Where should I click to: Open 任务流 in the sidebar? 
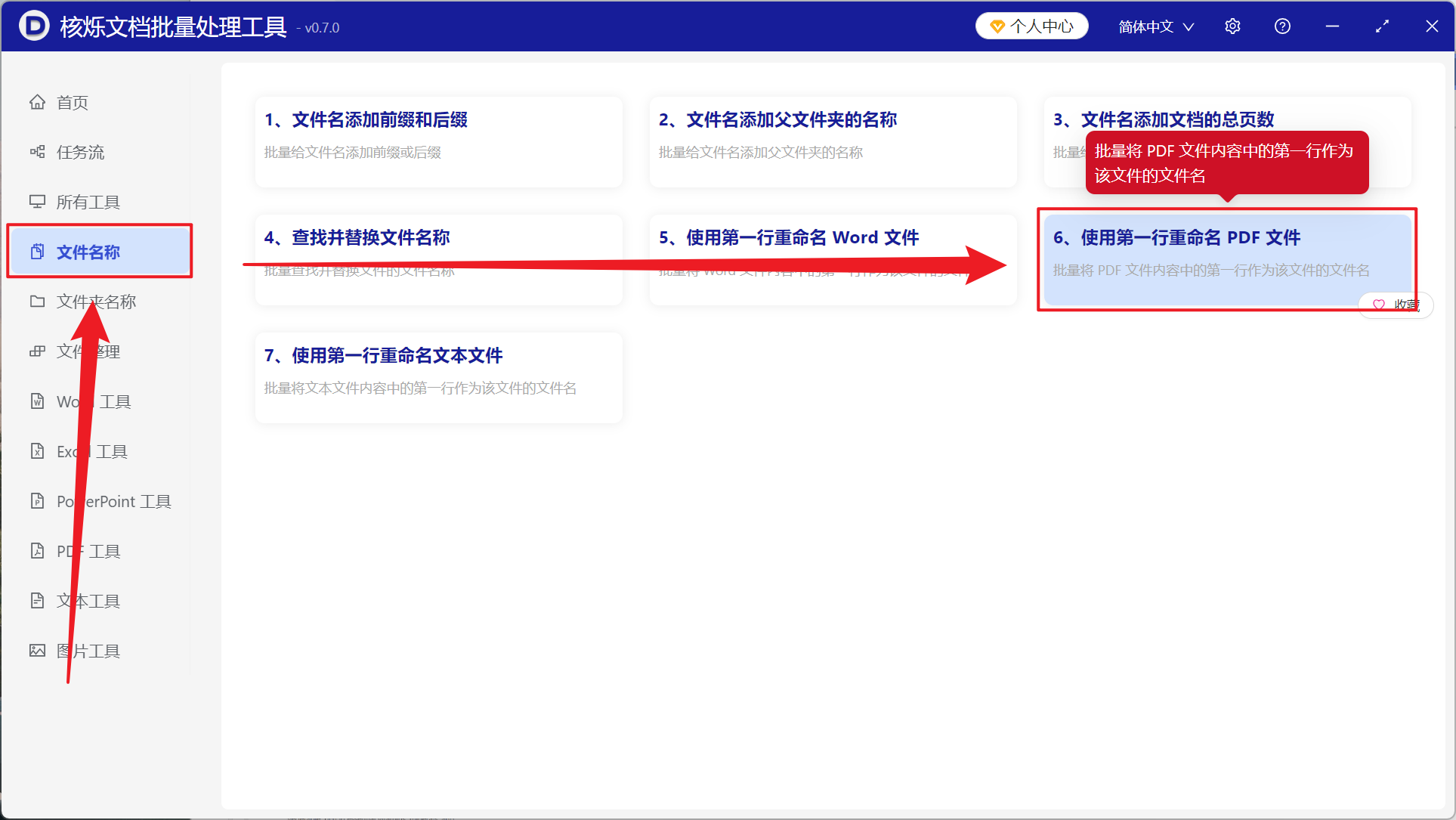(99, 152)
